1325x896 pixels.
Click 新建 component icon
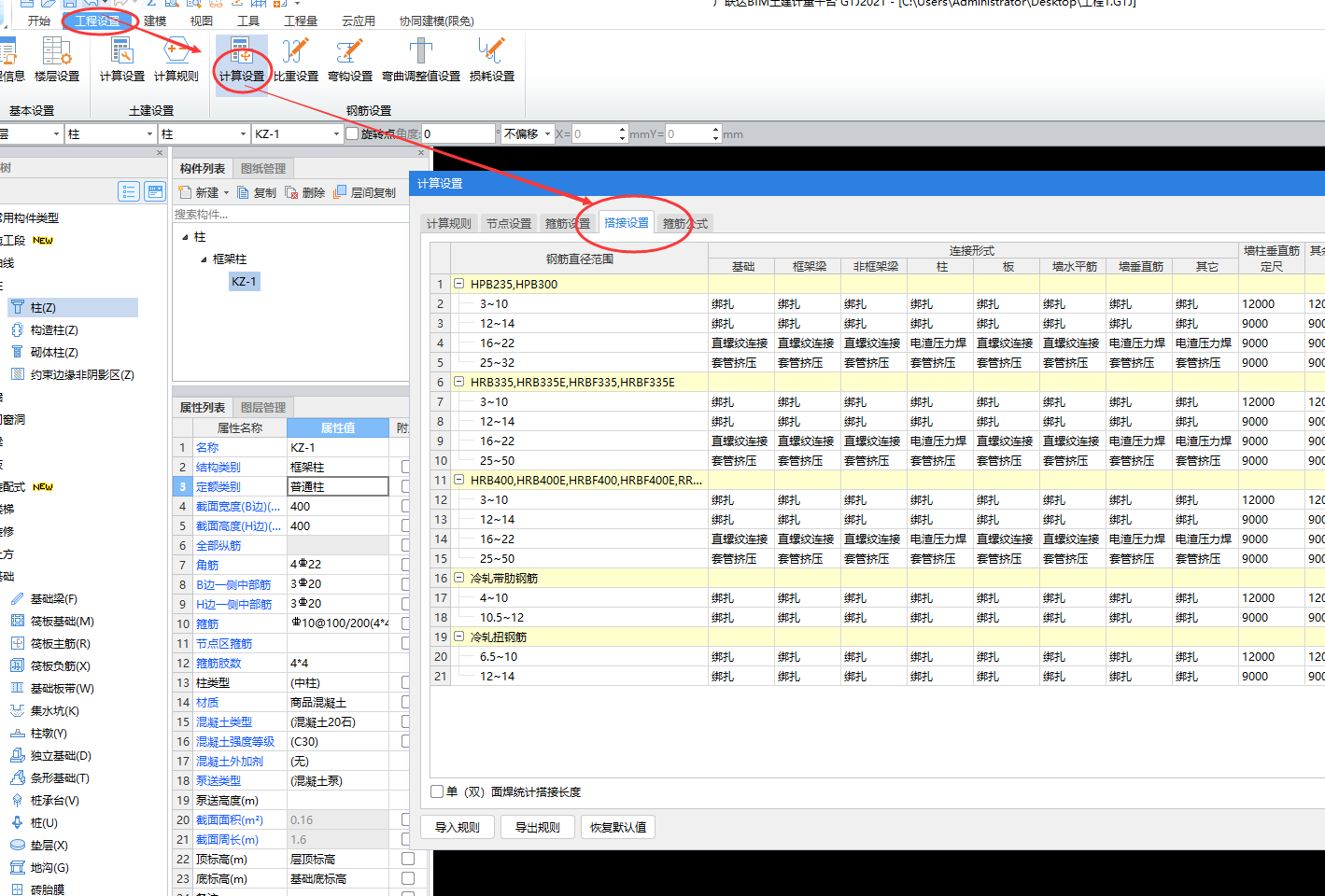[x=185, y=192]
